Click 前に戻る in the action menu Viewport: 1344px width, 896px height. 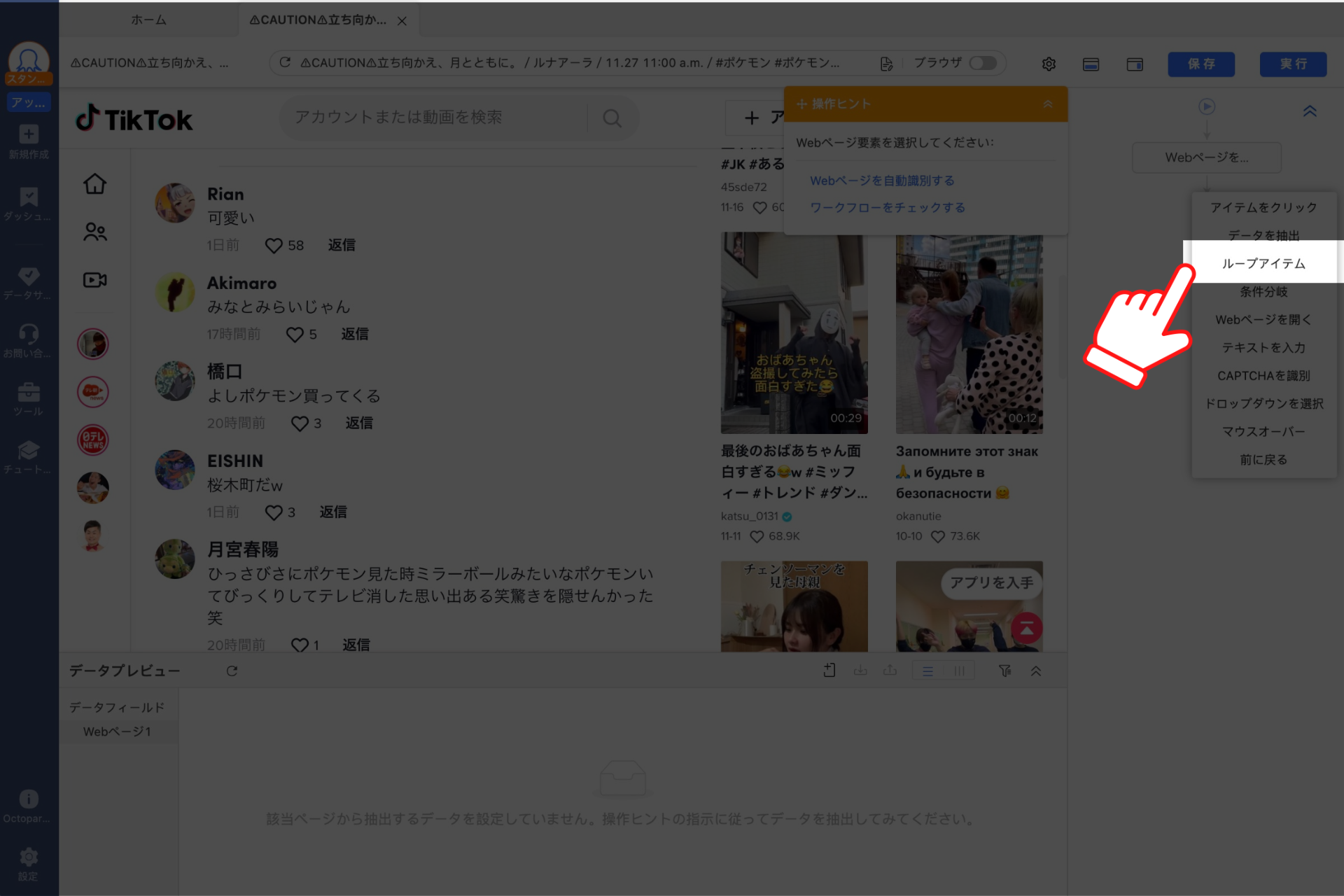(x=1263, y=459)
